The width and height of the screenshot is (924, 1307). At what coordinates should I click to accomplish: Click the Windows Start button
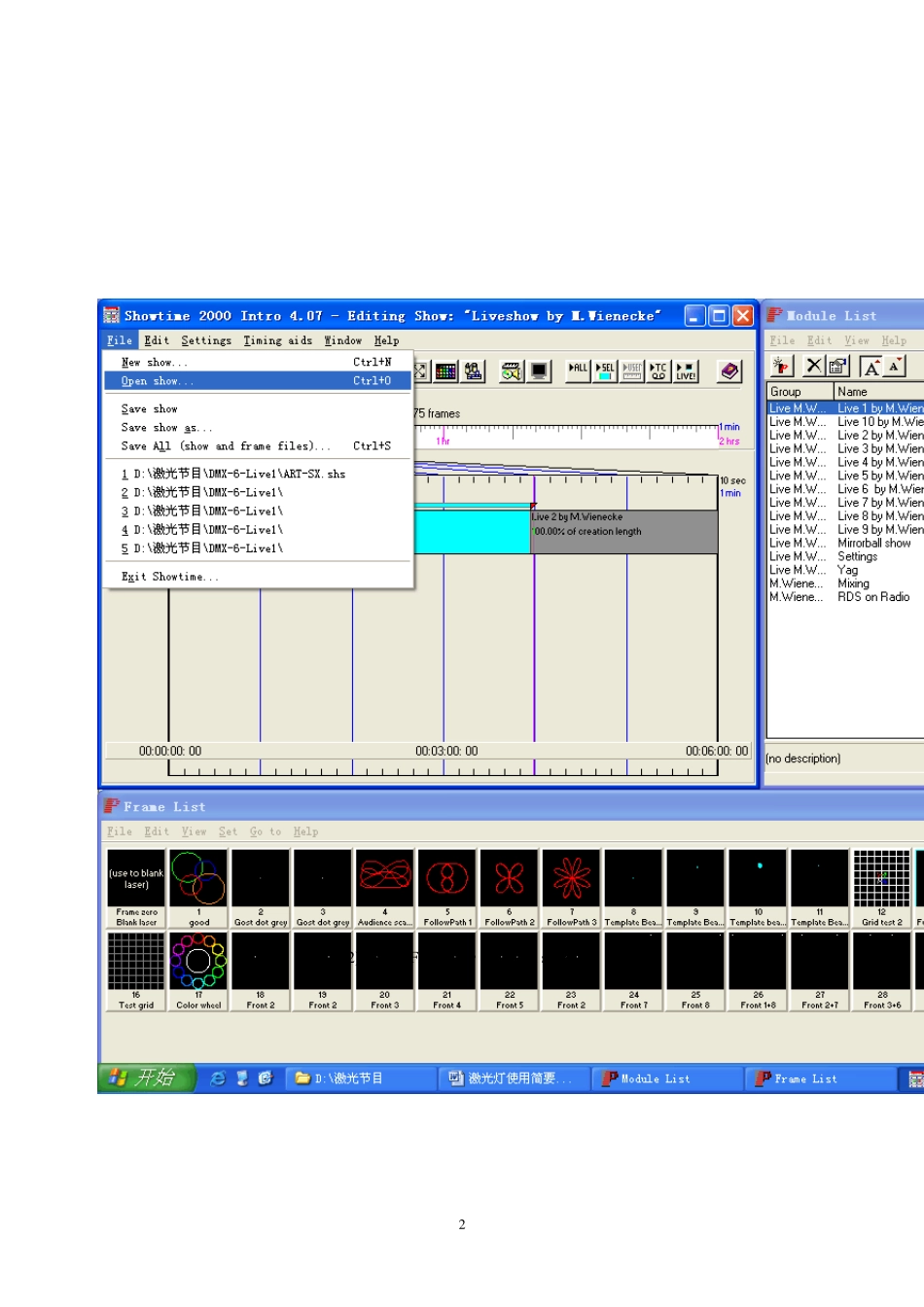147,1078
